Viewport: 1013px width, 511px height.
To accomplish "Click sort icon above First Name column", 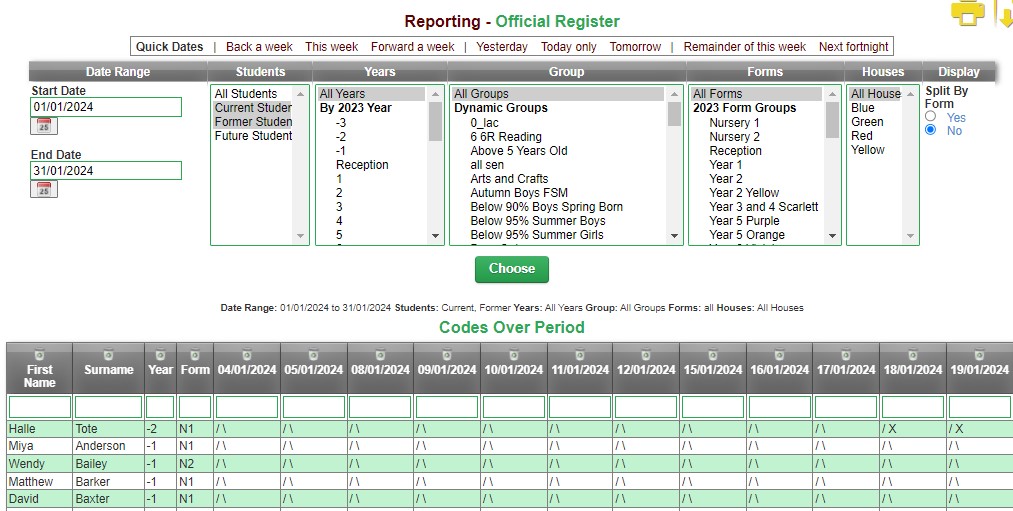I will pyautogui.click(x=39, y=355).
